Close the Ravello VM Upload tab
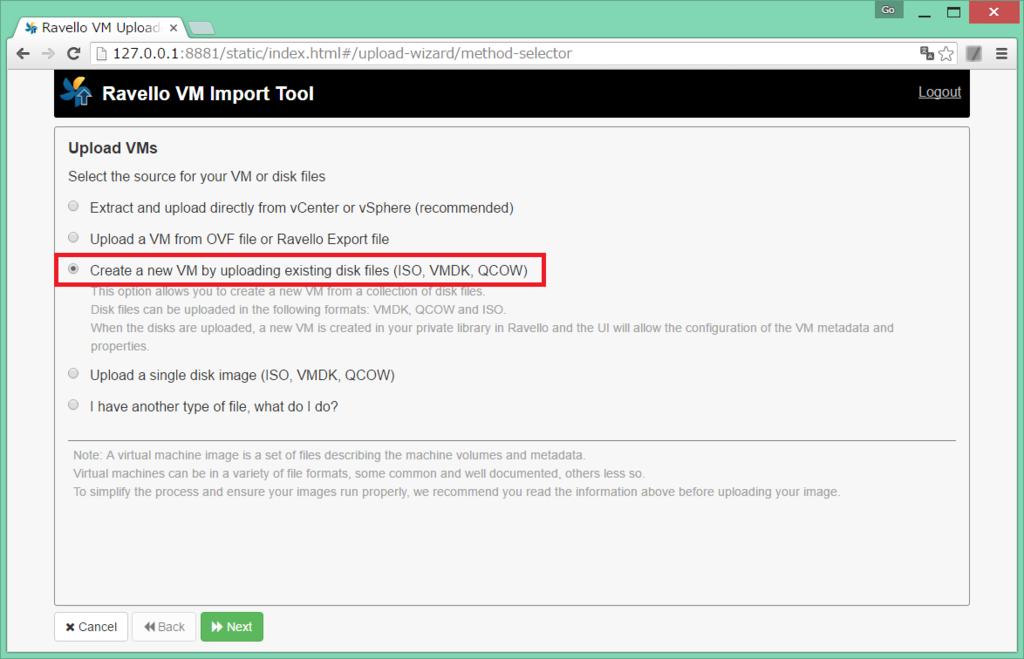The image size is (1024, 659). pyautogui.click(x=173, y=27)
